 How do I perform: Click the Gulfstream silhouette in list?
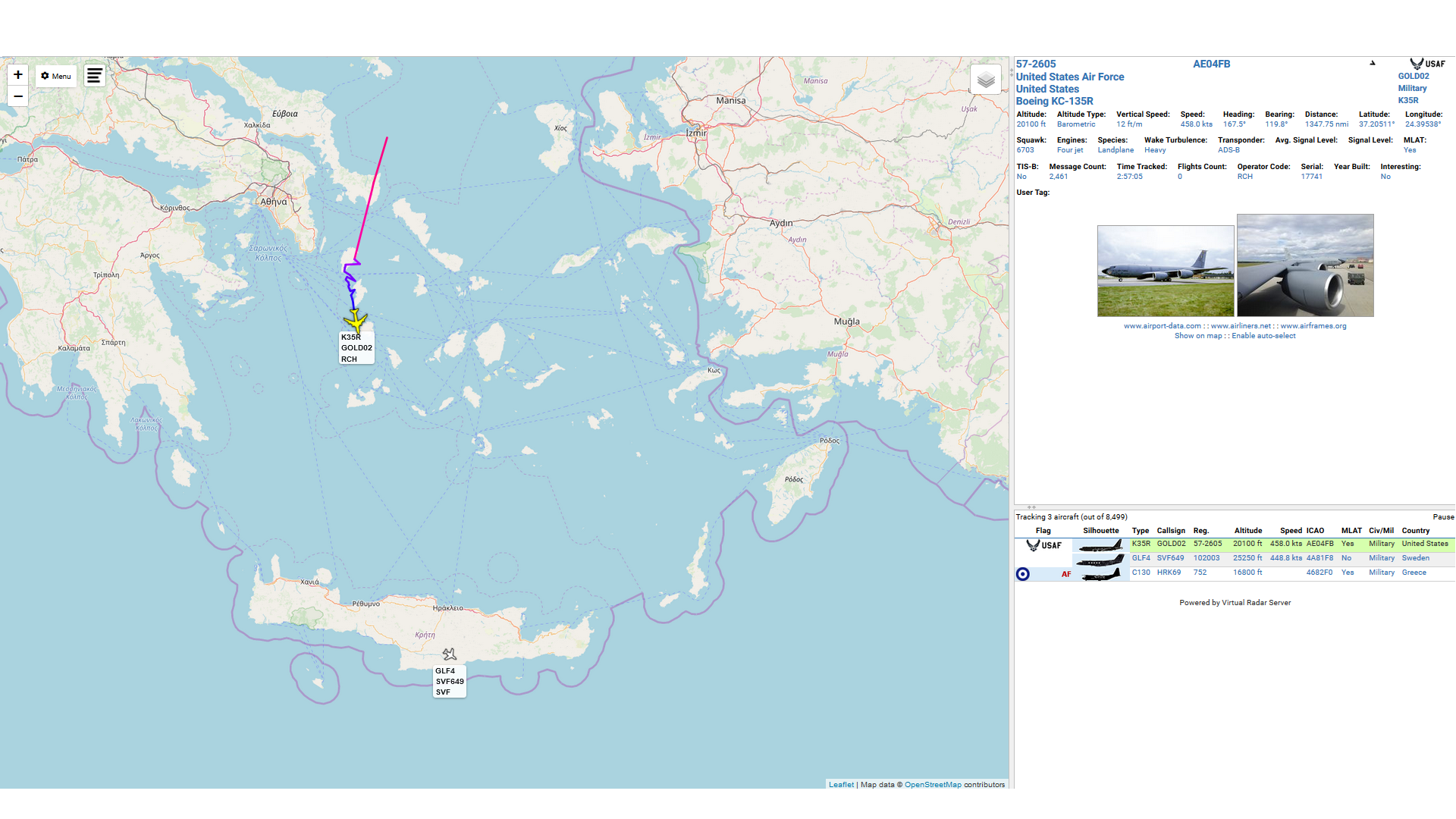click(x=1100, y=560)
